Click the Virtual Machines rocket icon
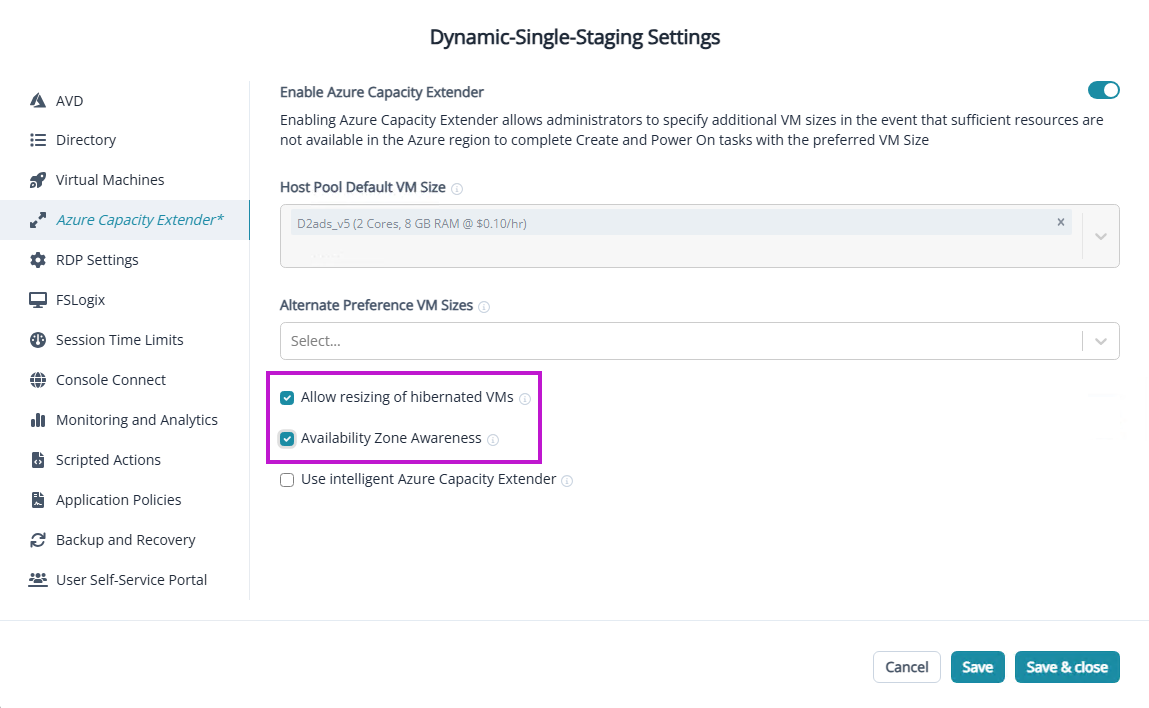The image size is (1149, 708). pyautogui.click(x=38, y=180)
